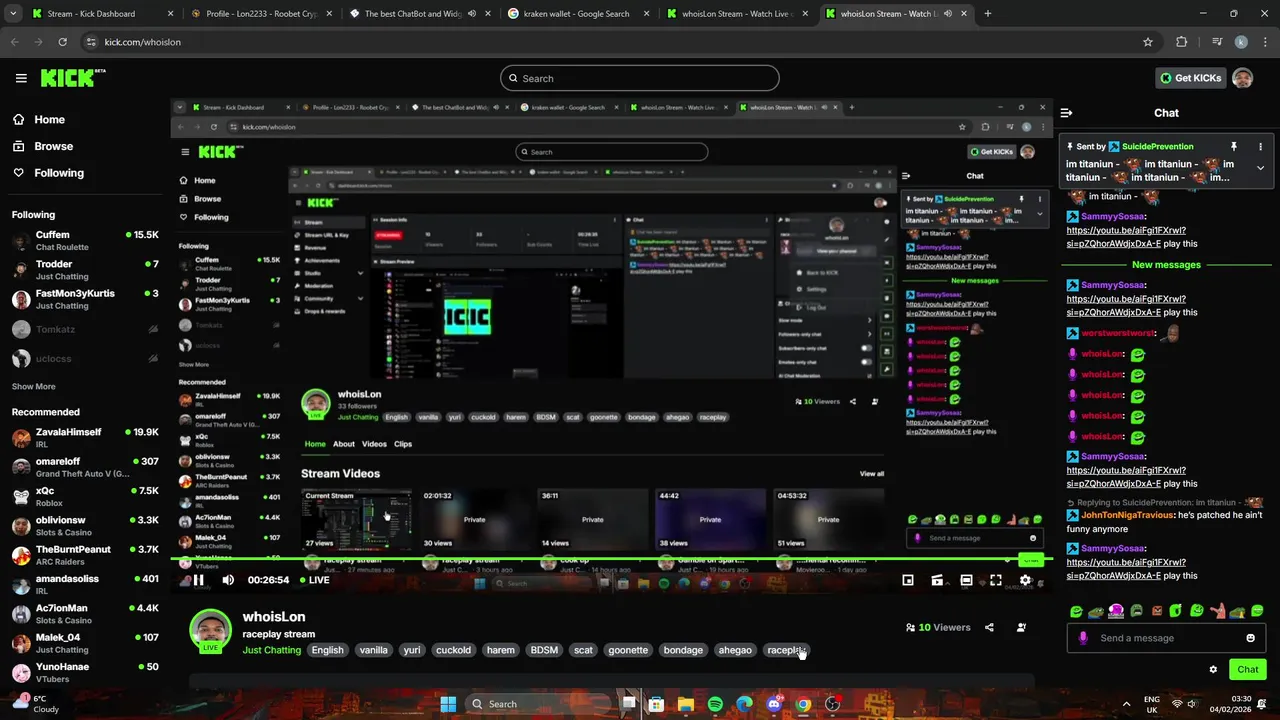The height and width of the screenshot is (720, 1280).
Task: Expand Show More under Following list
Action: [x=33, y=386]
